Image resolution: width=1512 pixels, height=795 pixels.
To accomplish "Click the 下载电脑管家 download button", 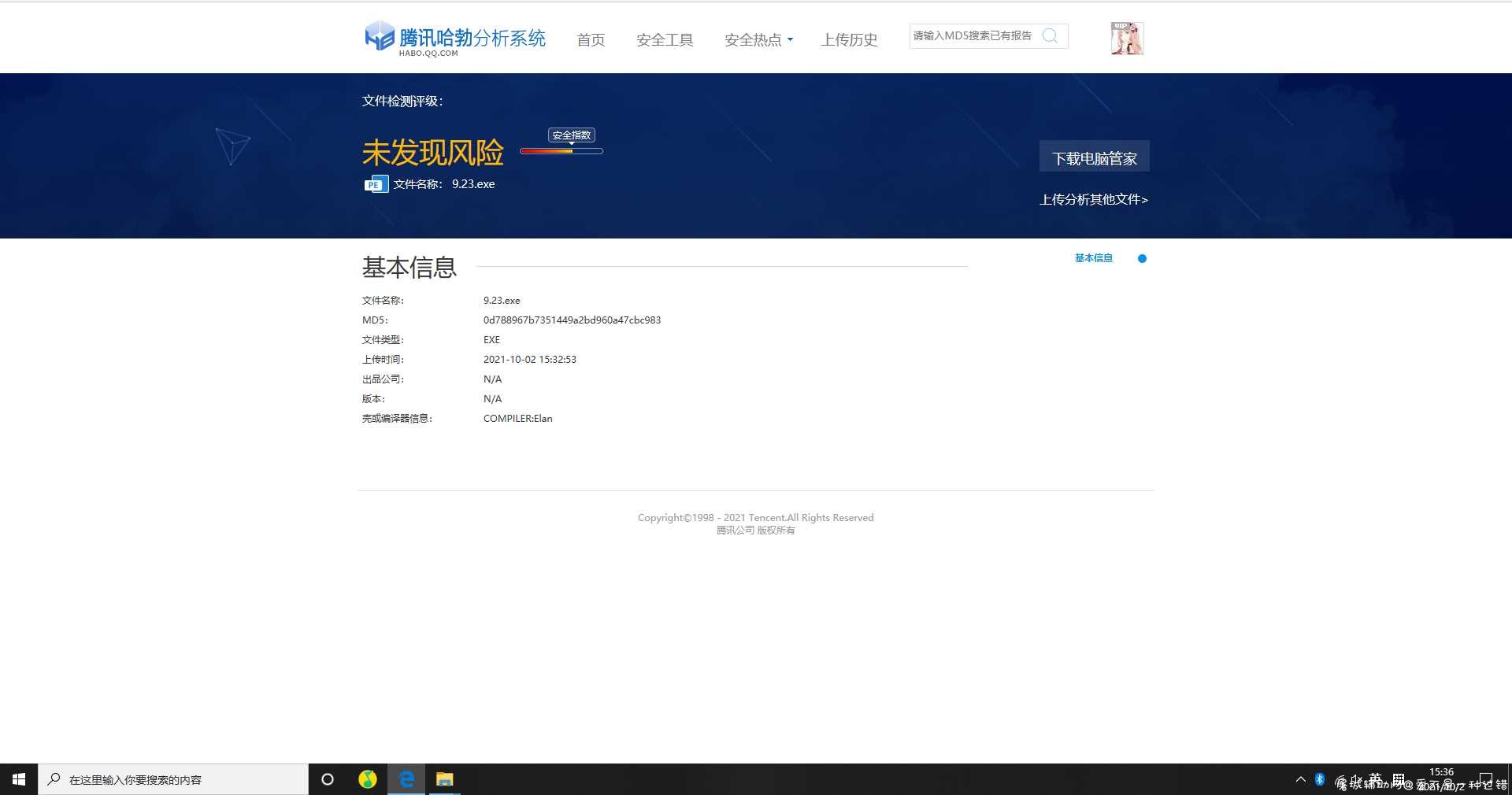I will click(1095, 157).
